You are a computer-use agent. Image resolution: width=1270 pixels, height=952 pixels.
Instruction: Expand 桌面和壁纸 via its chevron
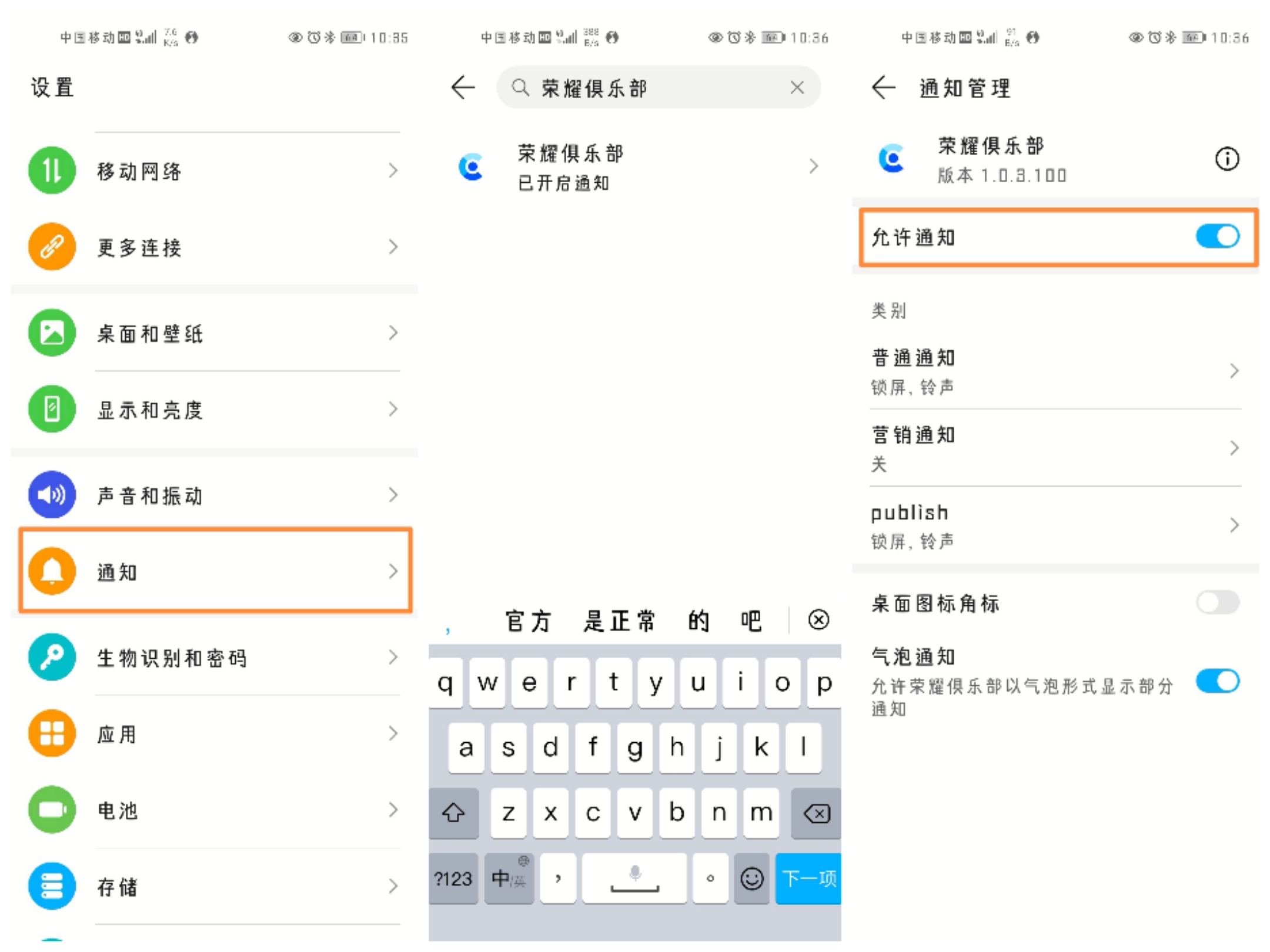[393, 333]
